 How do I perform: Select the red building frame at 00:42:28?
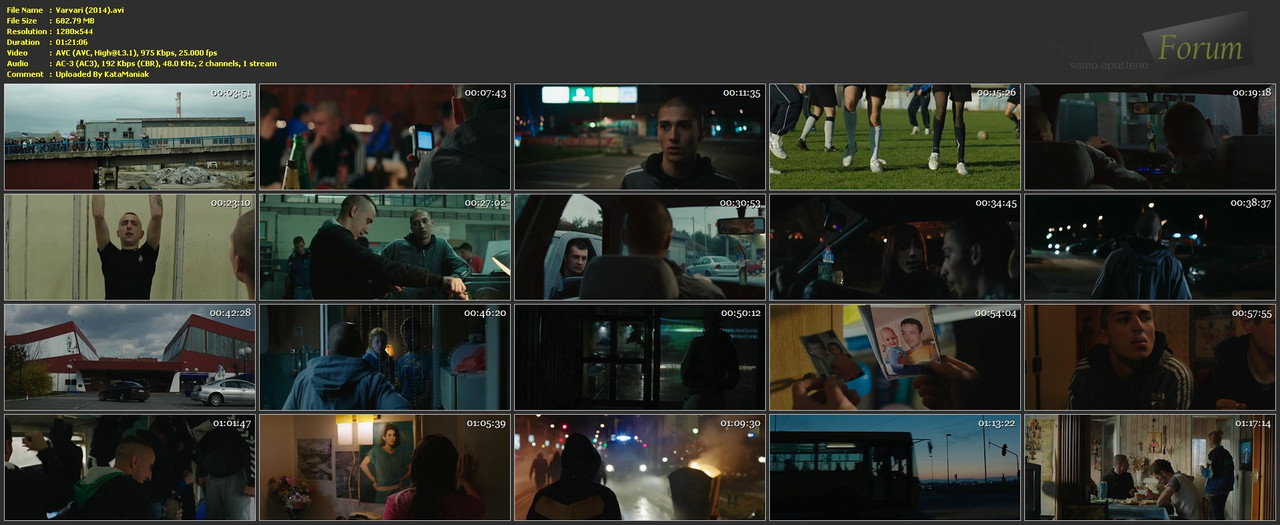[x=130, y=357]
